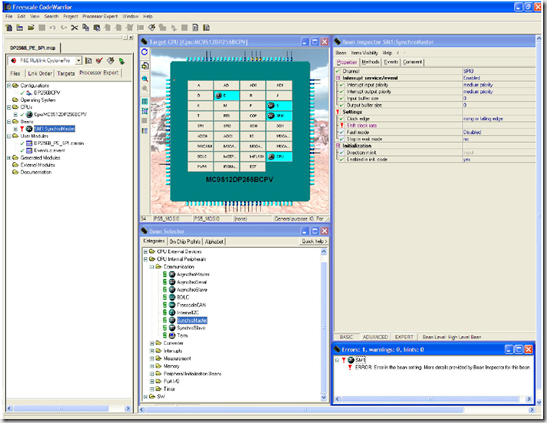547x423 pixels.
Task: Click the Make icon next to the target dropdown
Action: click(x=111, y=61)
